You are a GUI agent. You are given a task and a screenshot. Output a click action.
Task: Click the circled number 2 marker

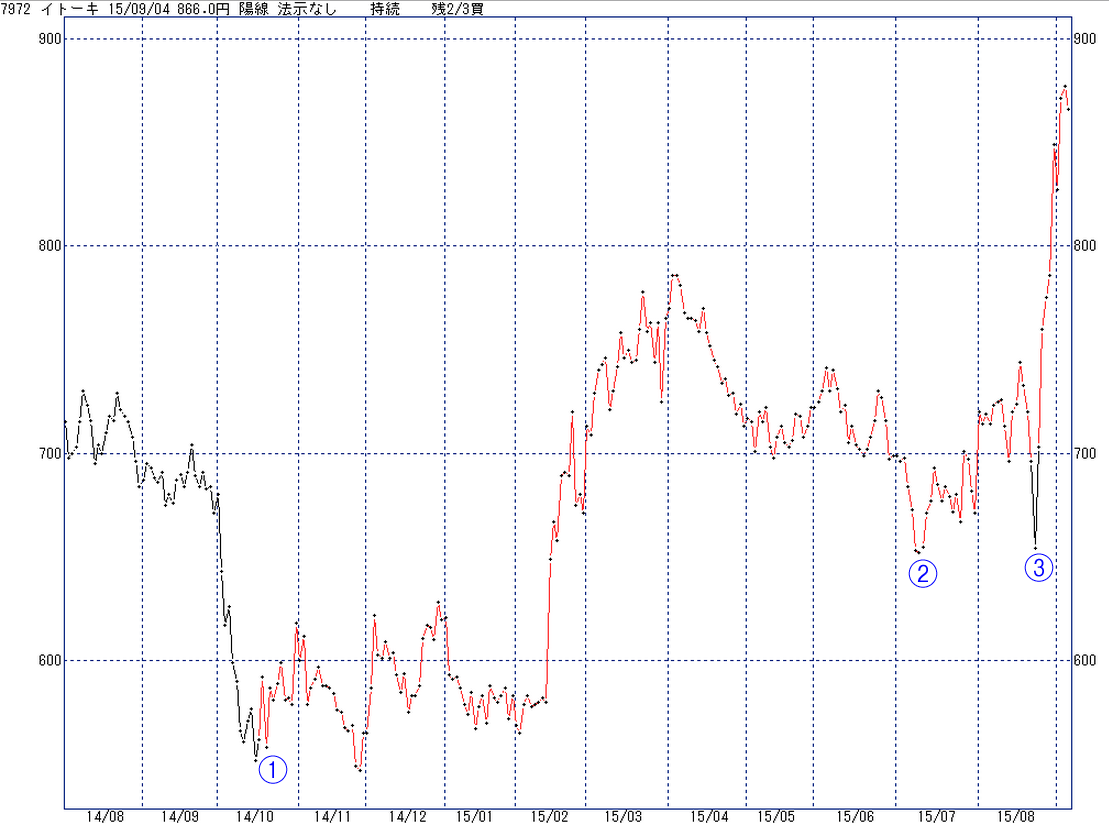[x=922, y=573]
